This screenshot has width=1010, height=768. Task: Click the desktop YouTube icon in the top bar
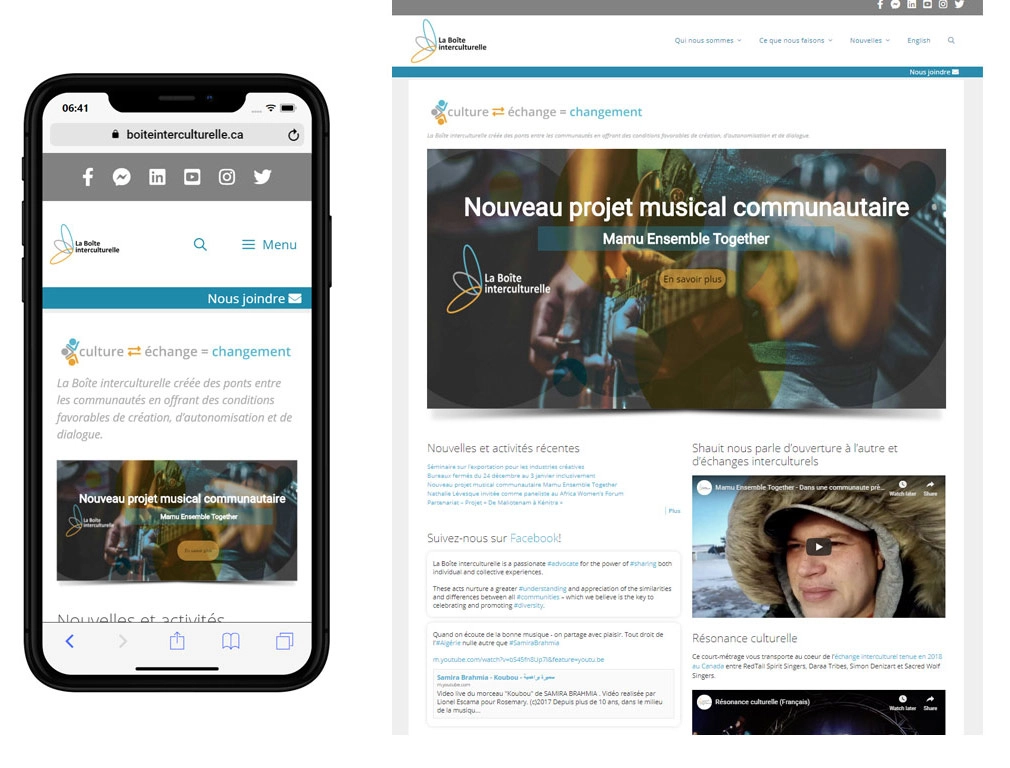[927, 5]
